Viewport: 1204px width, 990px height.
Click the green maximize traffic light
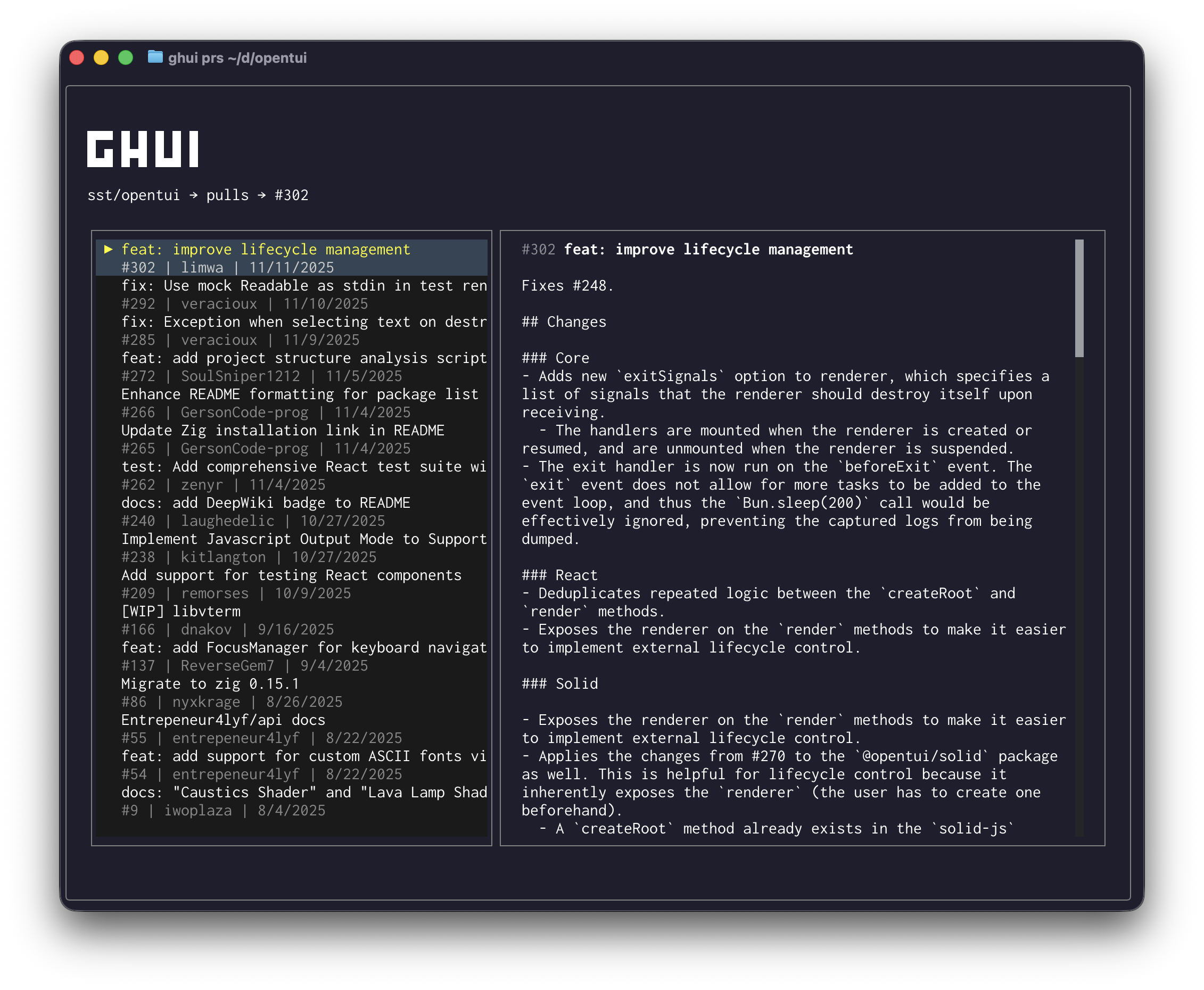125,57
